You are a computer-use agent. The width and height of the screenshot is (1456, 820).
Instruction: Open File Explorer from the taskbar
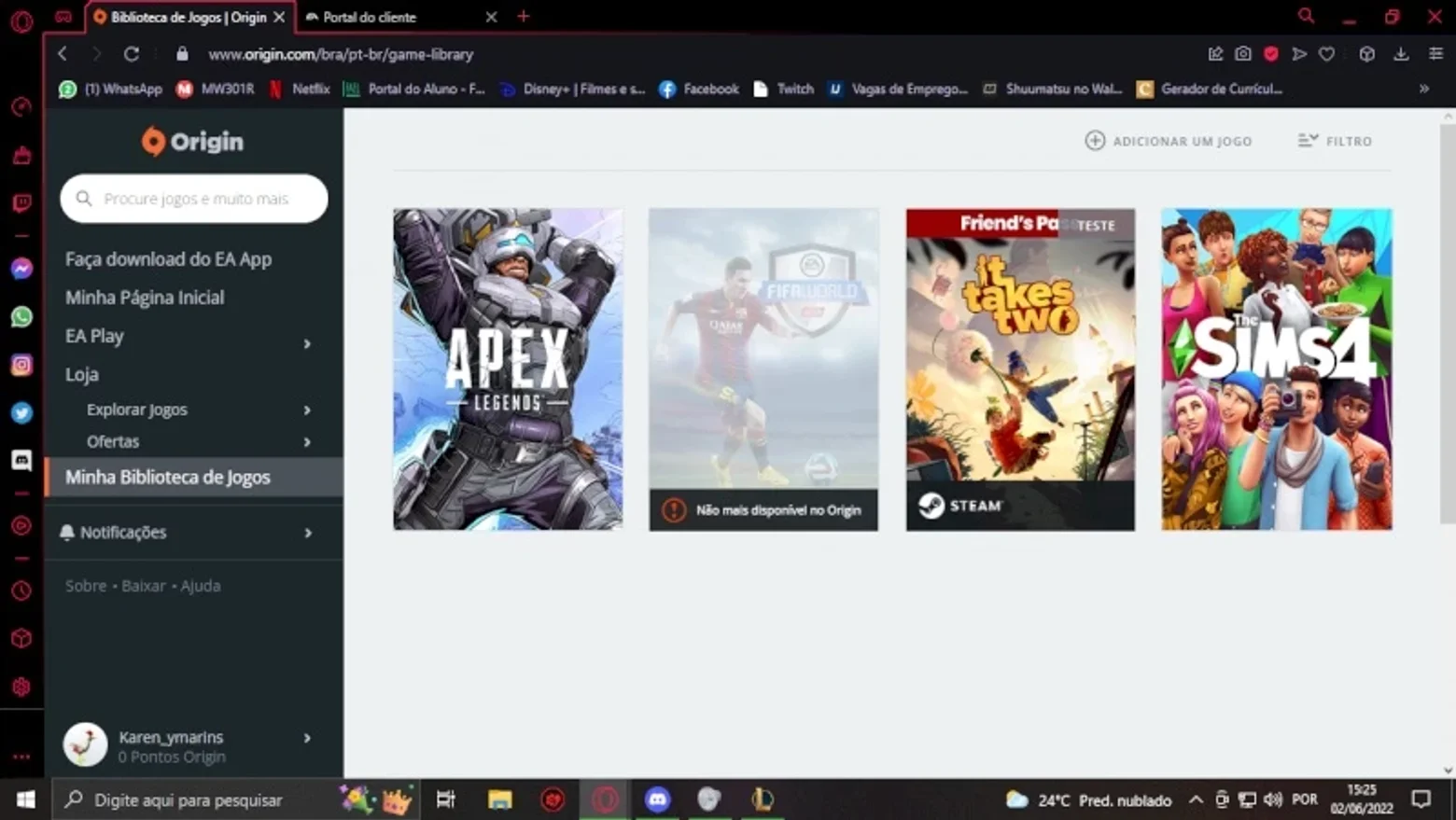click(500, 799)
